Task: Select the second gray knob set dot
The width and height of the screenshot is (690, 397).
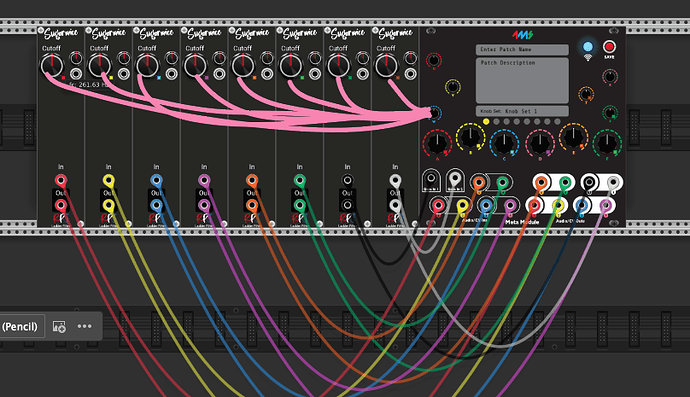Action: (x=506, y=121)
